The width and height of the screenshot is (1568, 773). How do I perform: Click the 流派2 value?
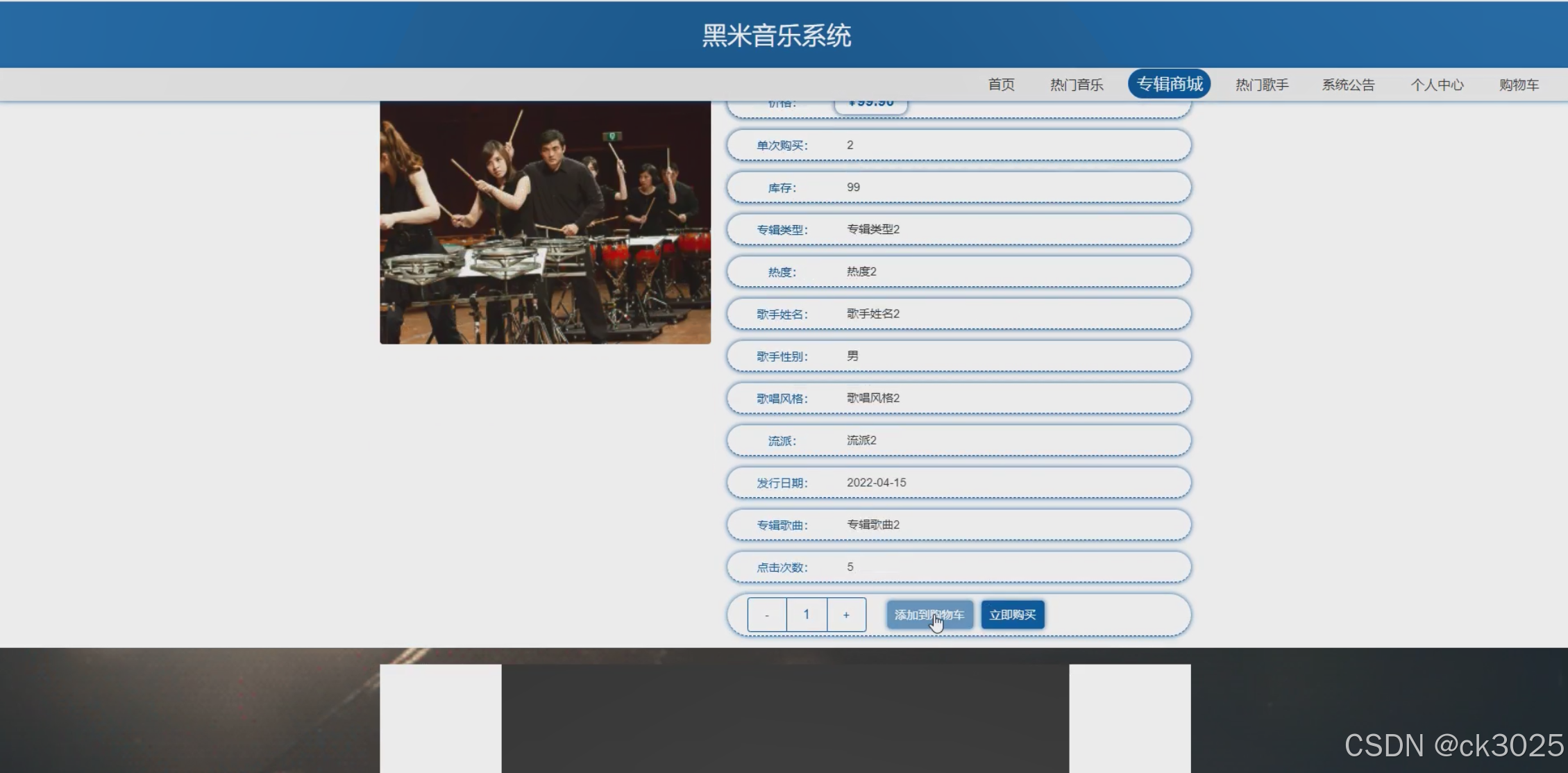[x=861, y=440]
